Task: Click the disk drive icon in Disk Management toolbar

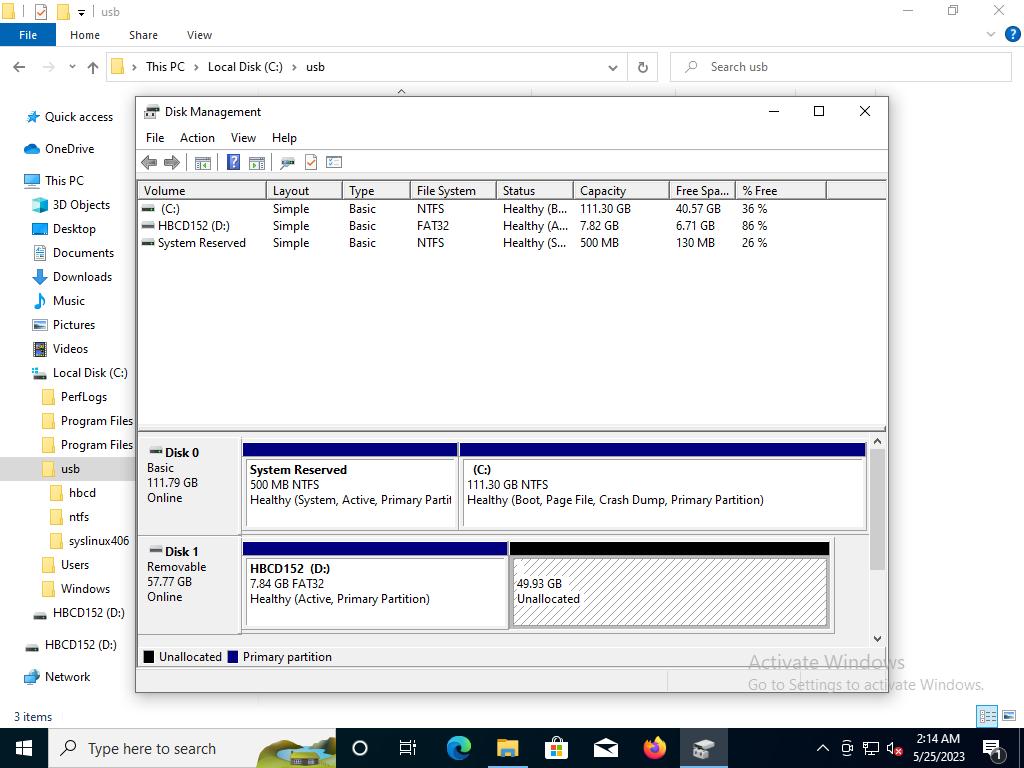Action: 287,162
